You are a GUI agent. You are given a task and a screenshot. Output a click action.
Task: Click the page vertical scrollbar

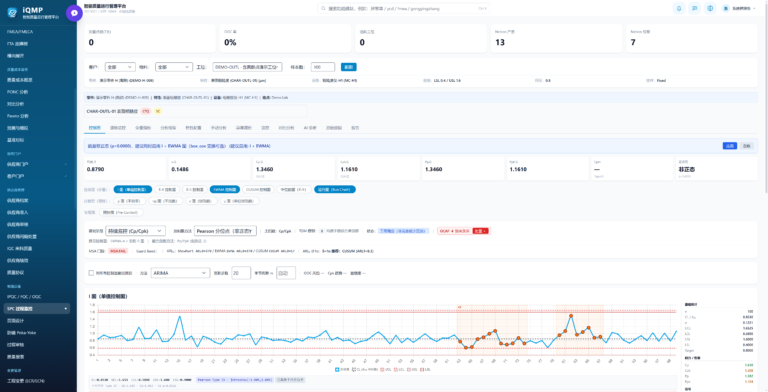[x=766, y=98]
